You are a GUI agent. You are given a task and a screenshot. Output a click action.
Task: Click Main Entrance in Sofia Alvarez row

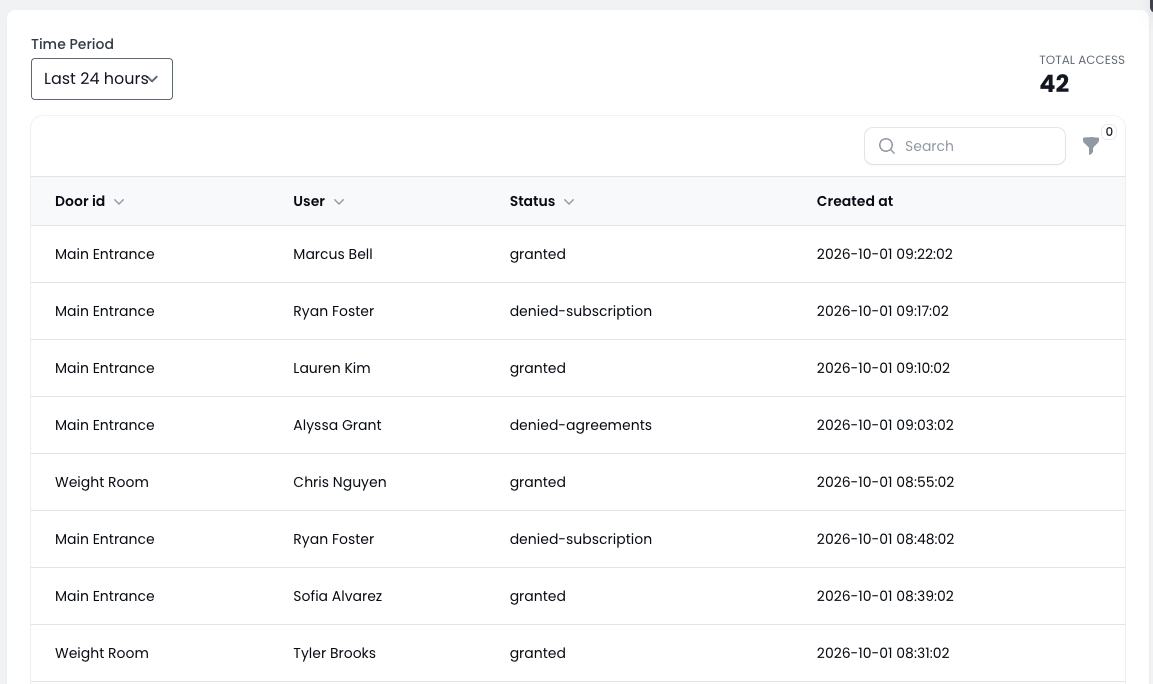pos(104,596)
